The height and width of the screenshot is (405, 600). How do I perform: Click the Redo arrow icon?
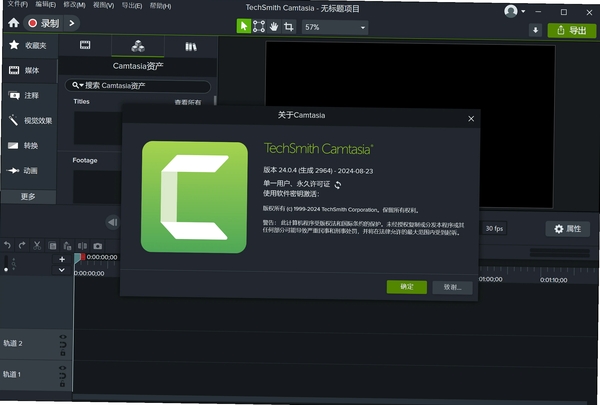[x=22, y=245]
